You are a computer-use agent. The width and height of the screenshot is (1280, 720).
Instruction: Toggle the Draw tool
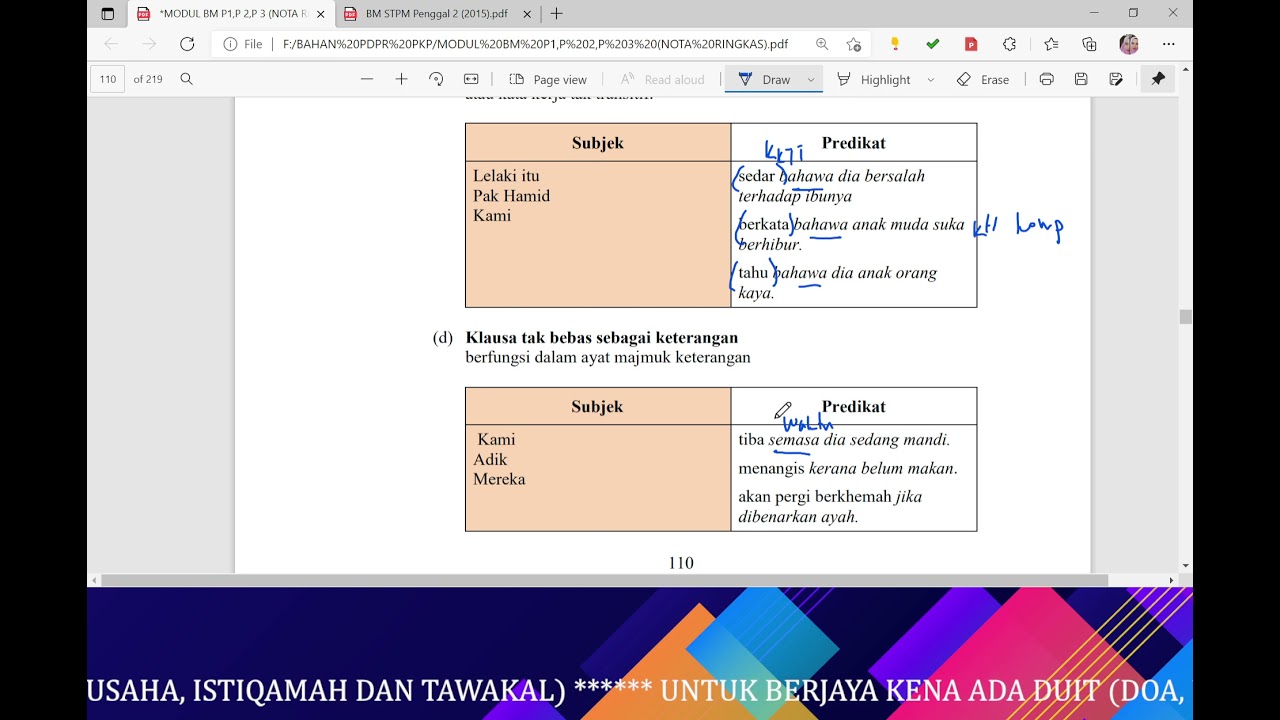[x=764, y=79]
